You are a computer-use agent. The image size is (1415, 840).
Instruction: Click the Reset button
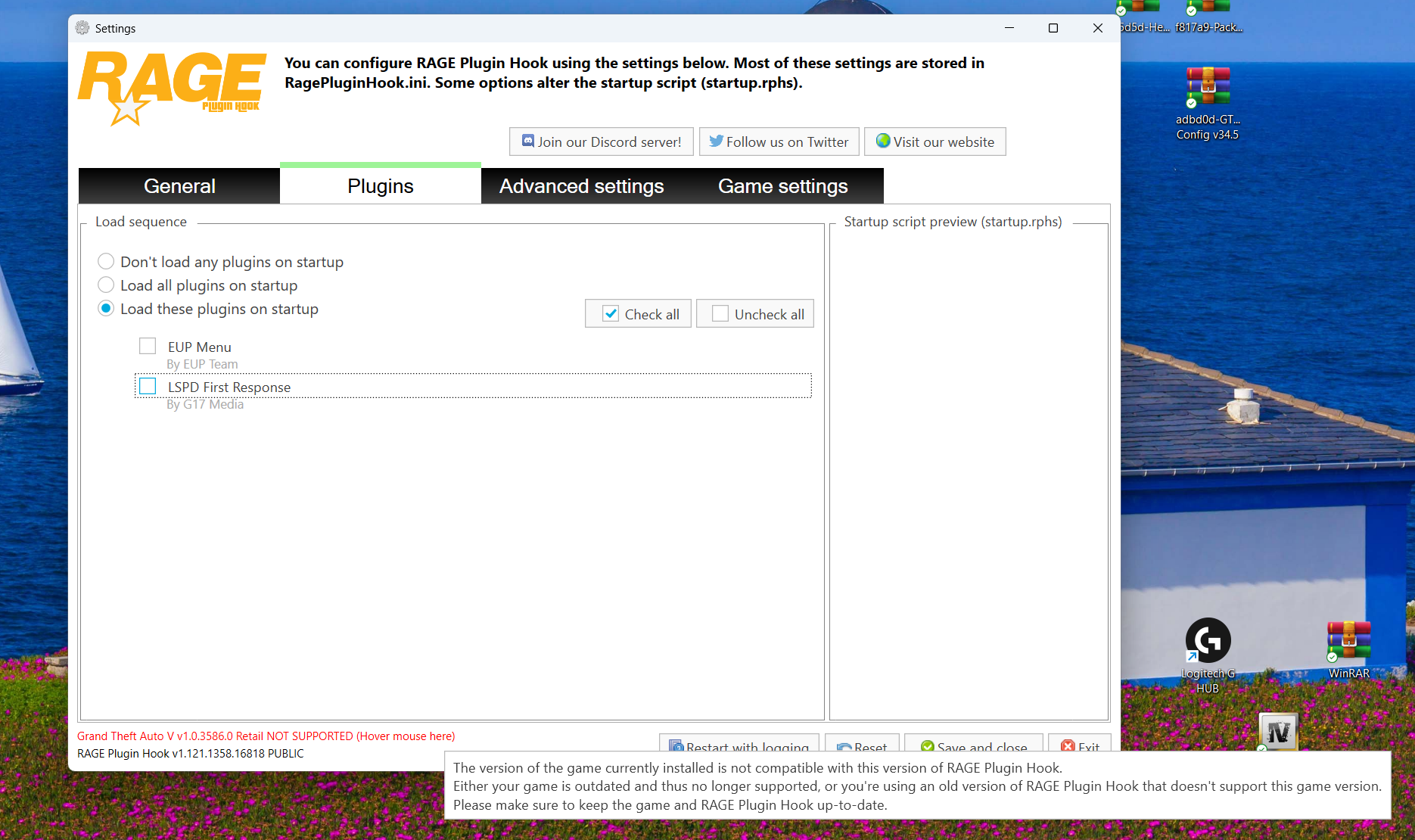click(x=862, y=743)
